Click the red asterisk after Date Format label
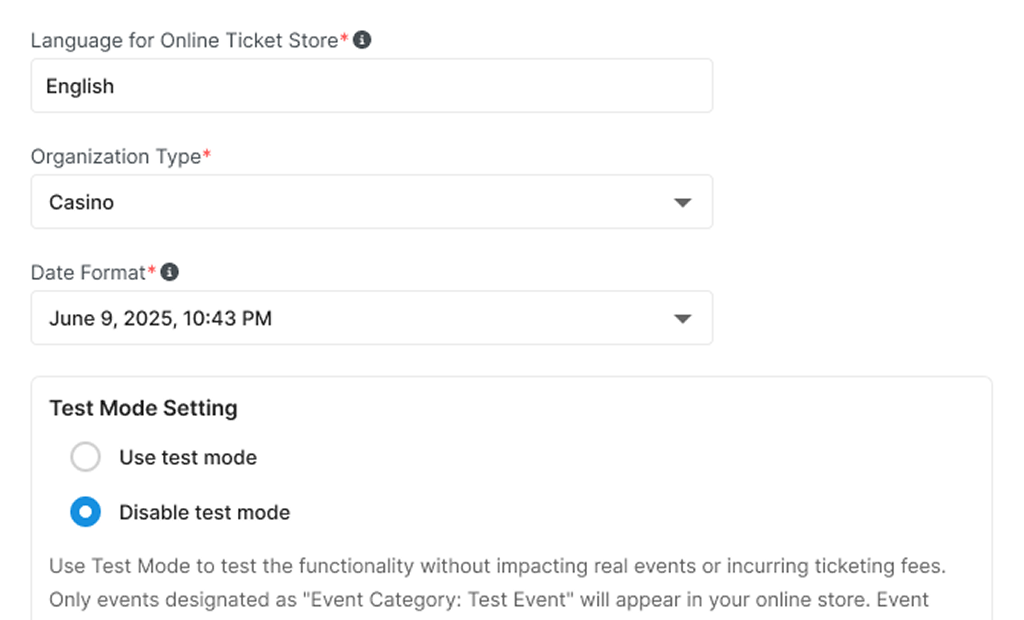 pos(152,272)
